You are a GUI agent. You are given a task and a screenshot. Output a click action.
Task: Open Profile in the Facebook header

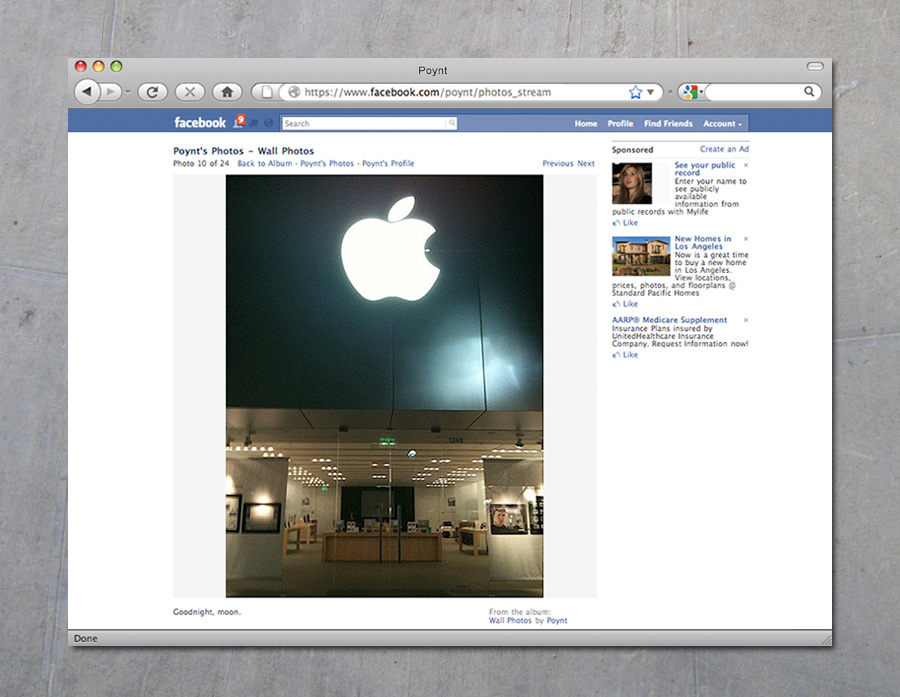[620, 123]
